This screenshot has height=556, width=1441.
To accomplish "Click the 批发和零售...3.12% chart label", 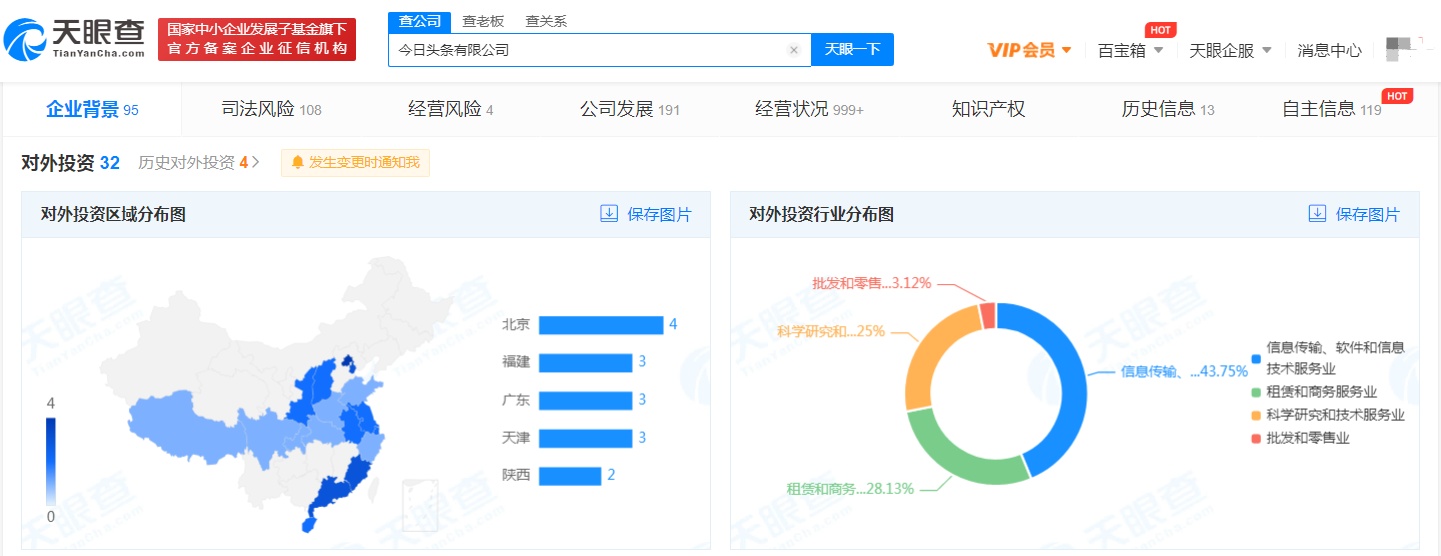I will point(871,283).
